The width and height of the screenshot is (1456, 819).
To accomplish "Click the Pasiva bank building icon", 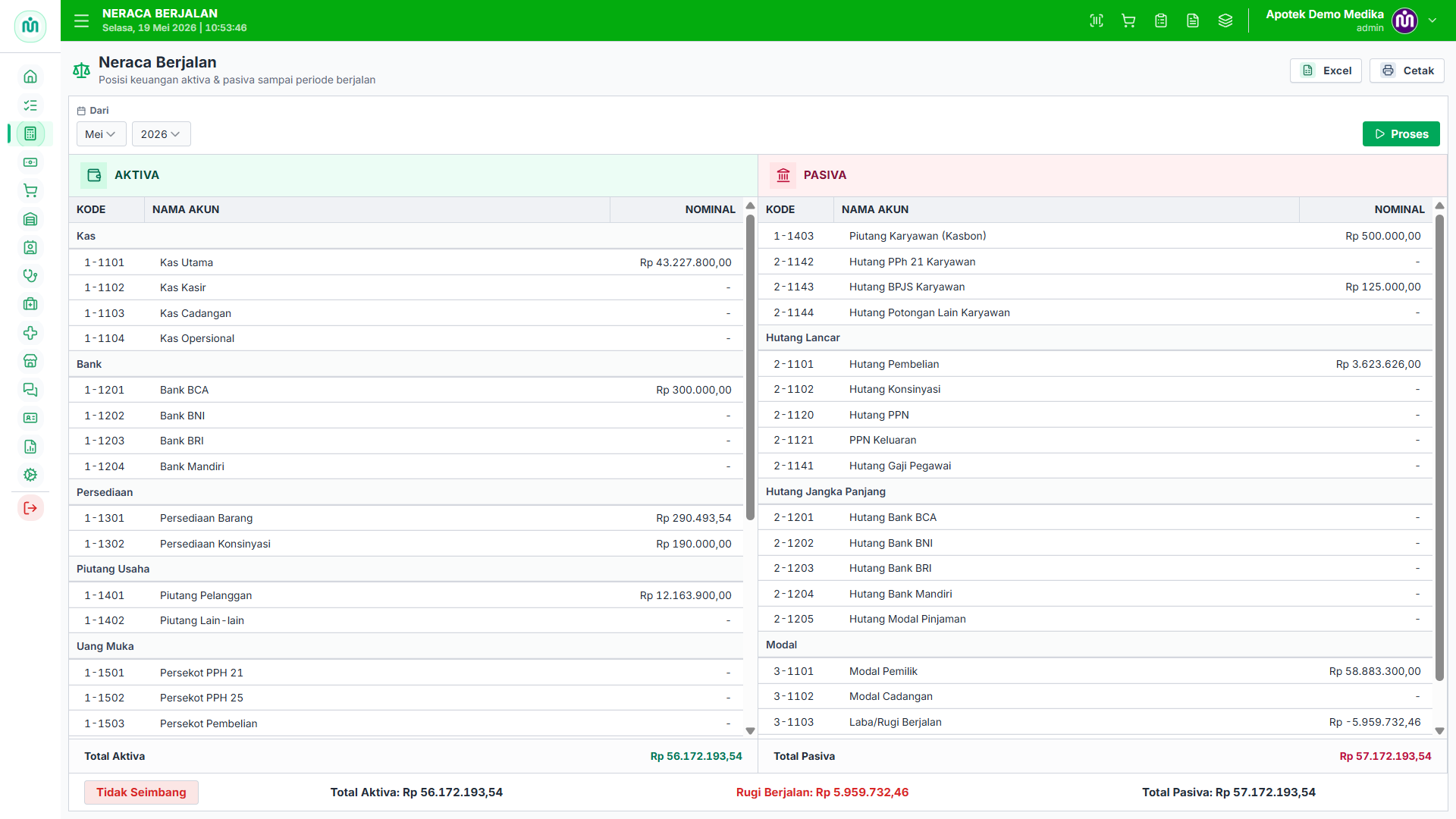I will (x=783, y=175).
